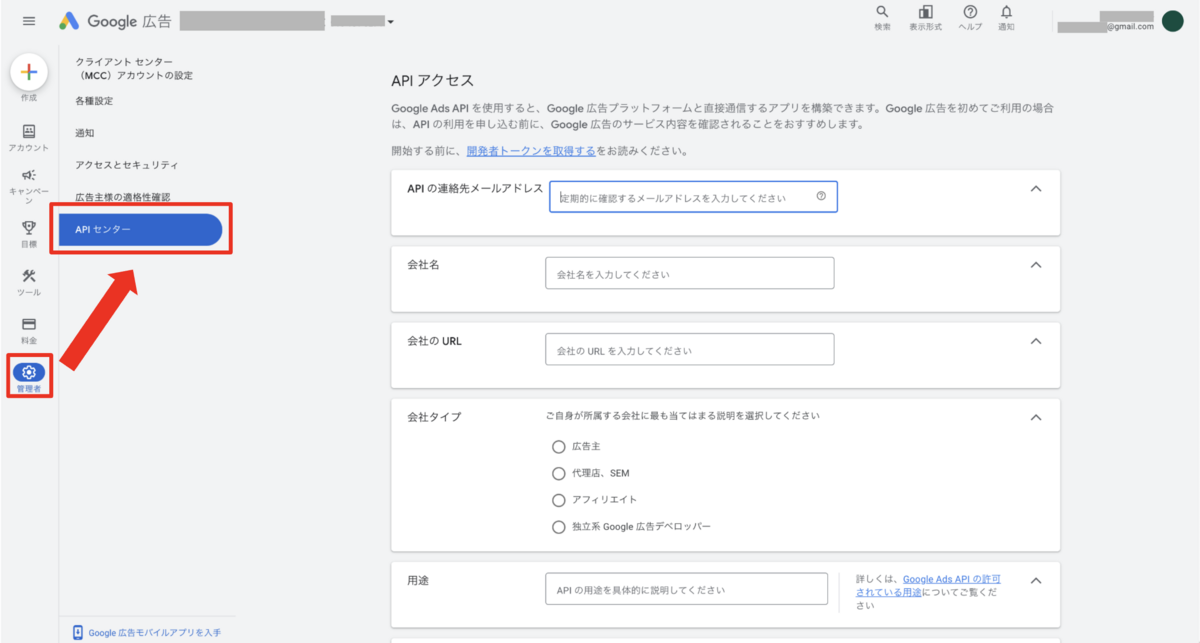Focus the API contact email input field
The height and width of the screenshot is (643, 1200).
coord(693,197)
